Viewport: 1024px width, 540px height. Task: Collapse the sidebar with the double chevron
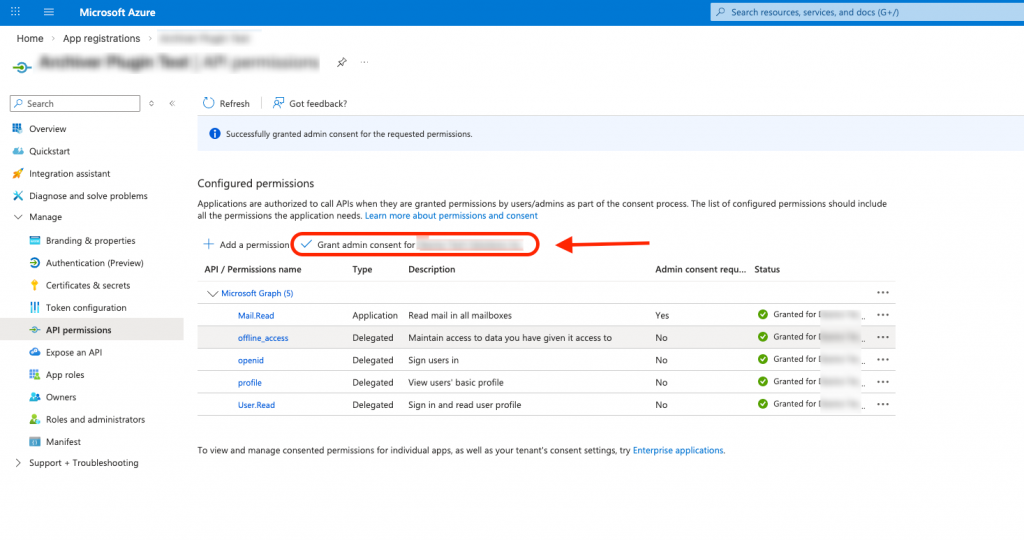(x=172, y=103)
